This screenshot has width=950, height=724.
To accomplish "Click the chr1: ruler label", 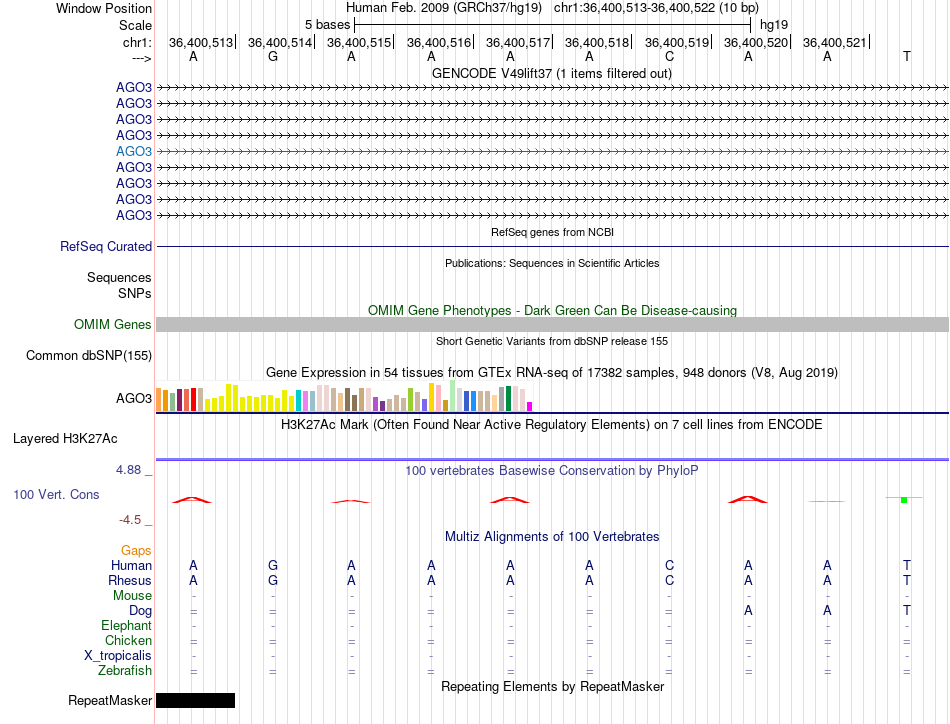I will (137, 42).
